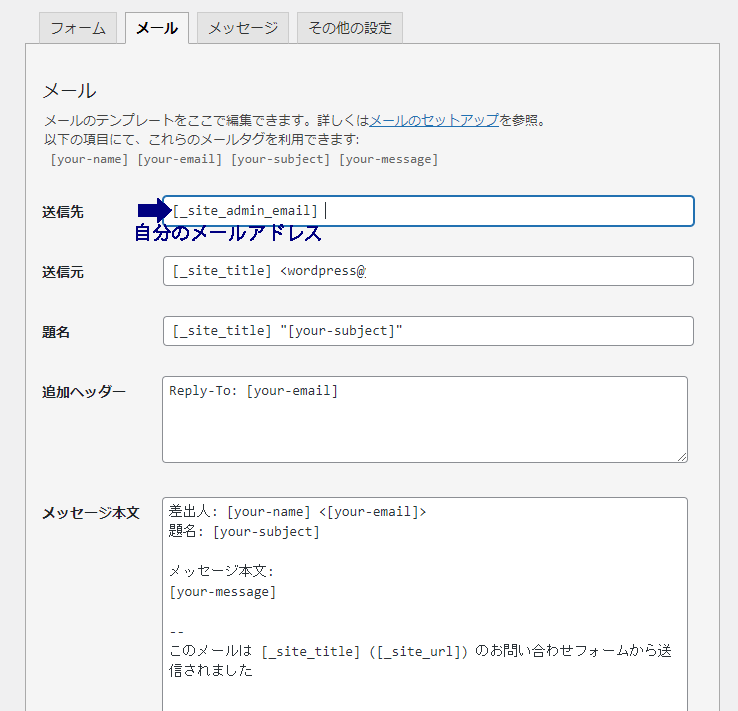The image size is (738, 711).
Task: Click the 追加ヘッダー textarea resize grip
Action: pyautogui.click(x=682, y=457)
